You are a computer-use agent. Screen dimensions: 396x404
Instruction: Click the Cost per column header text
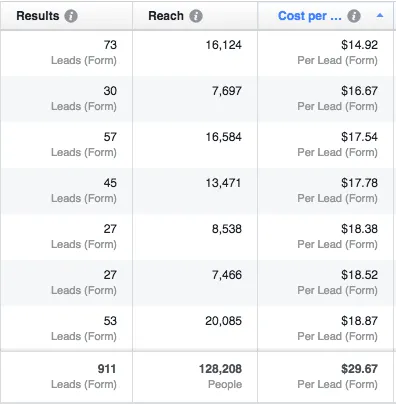pyautogui.click(x=310, y=16)
